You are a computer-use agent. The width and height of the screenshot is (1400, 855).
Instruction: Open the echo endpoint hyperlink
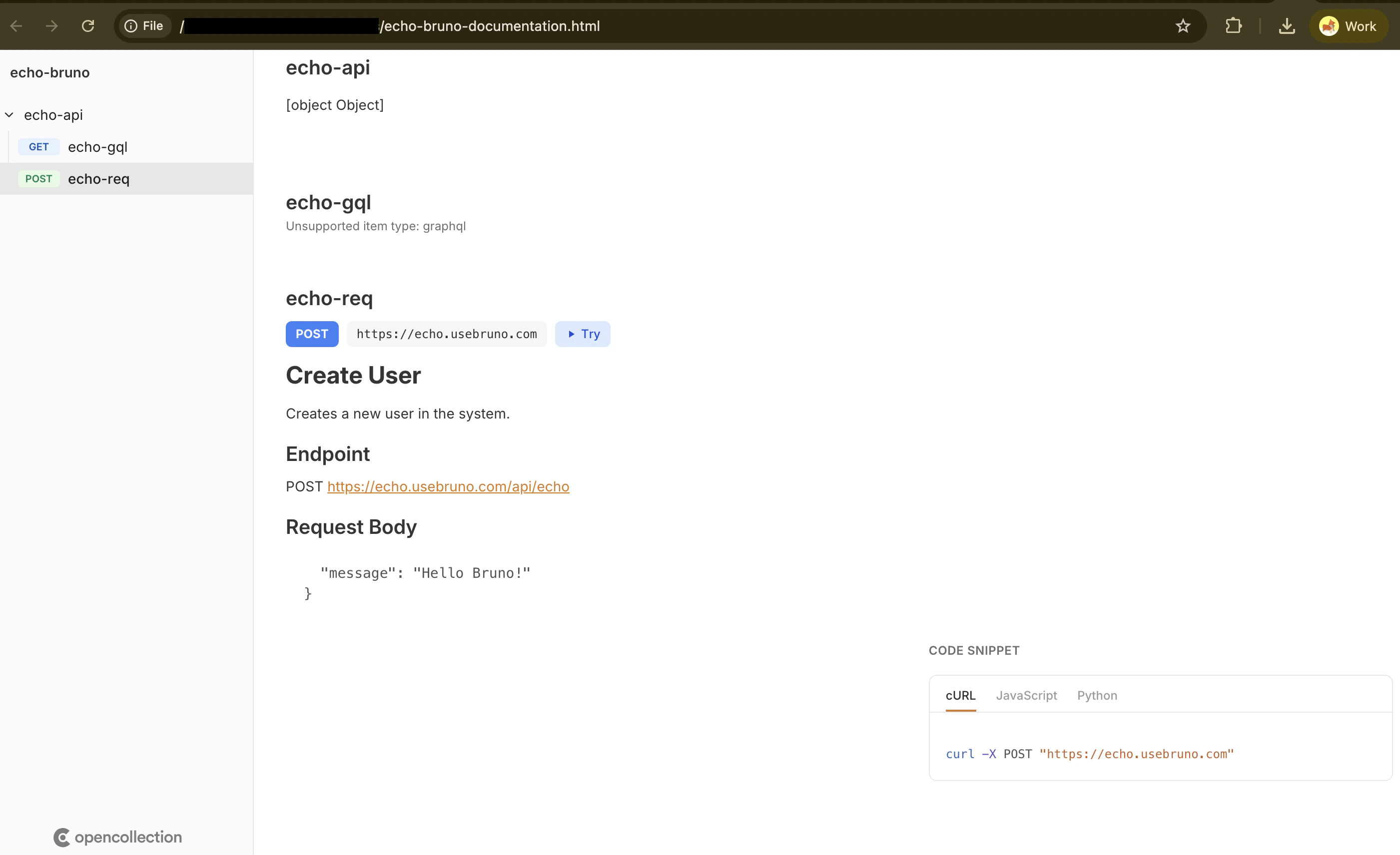448,486
